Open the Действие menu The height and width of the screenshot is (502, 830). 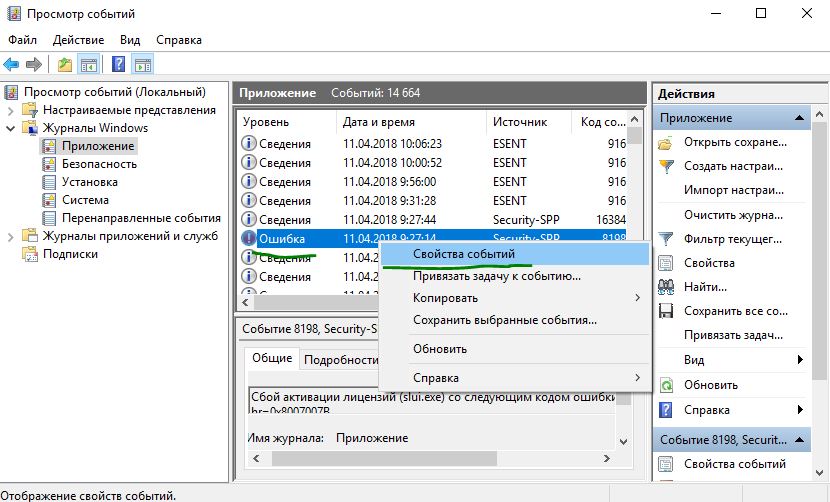point(78,40)
